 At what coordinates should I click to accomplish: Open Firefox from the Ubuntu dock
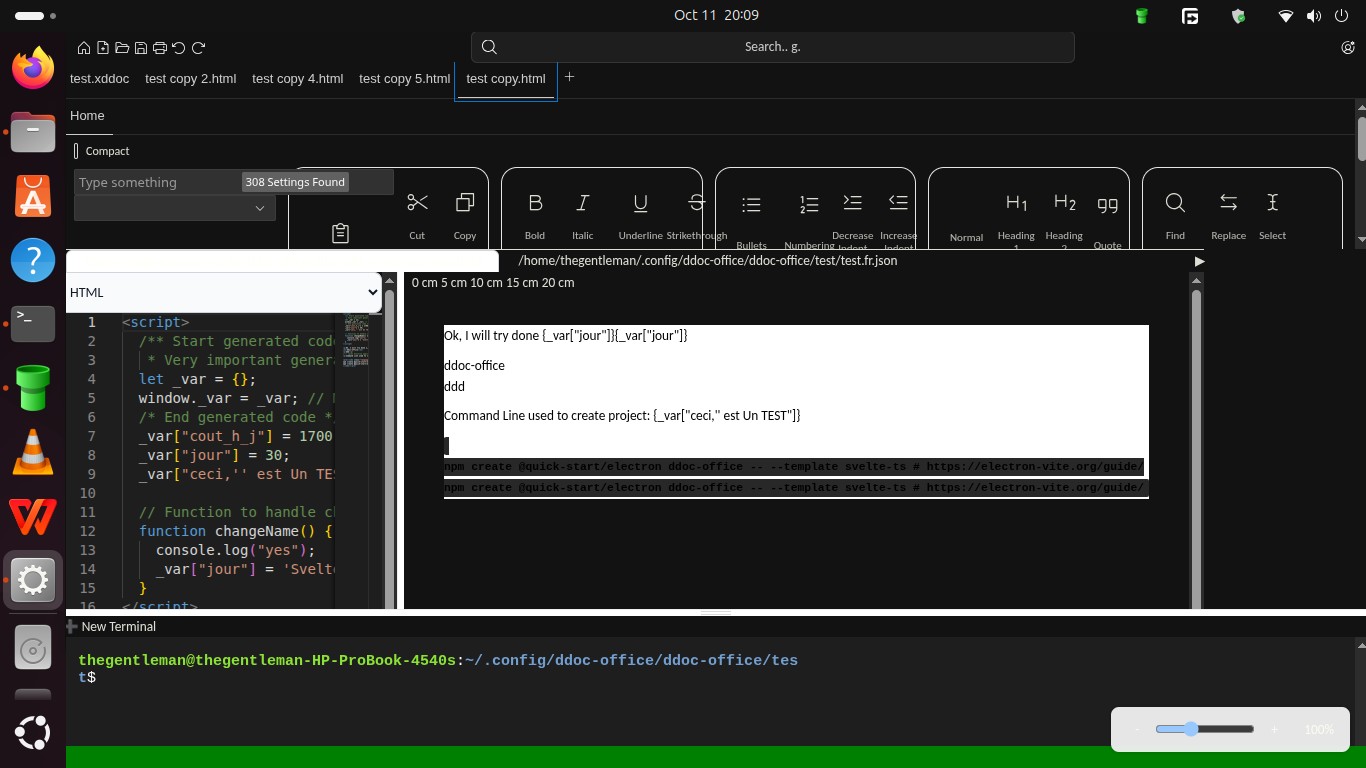click(x=33, y=68)
